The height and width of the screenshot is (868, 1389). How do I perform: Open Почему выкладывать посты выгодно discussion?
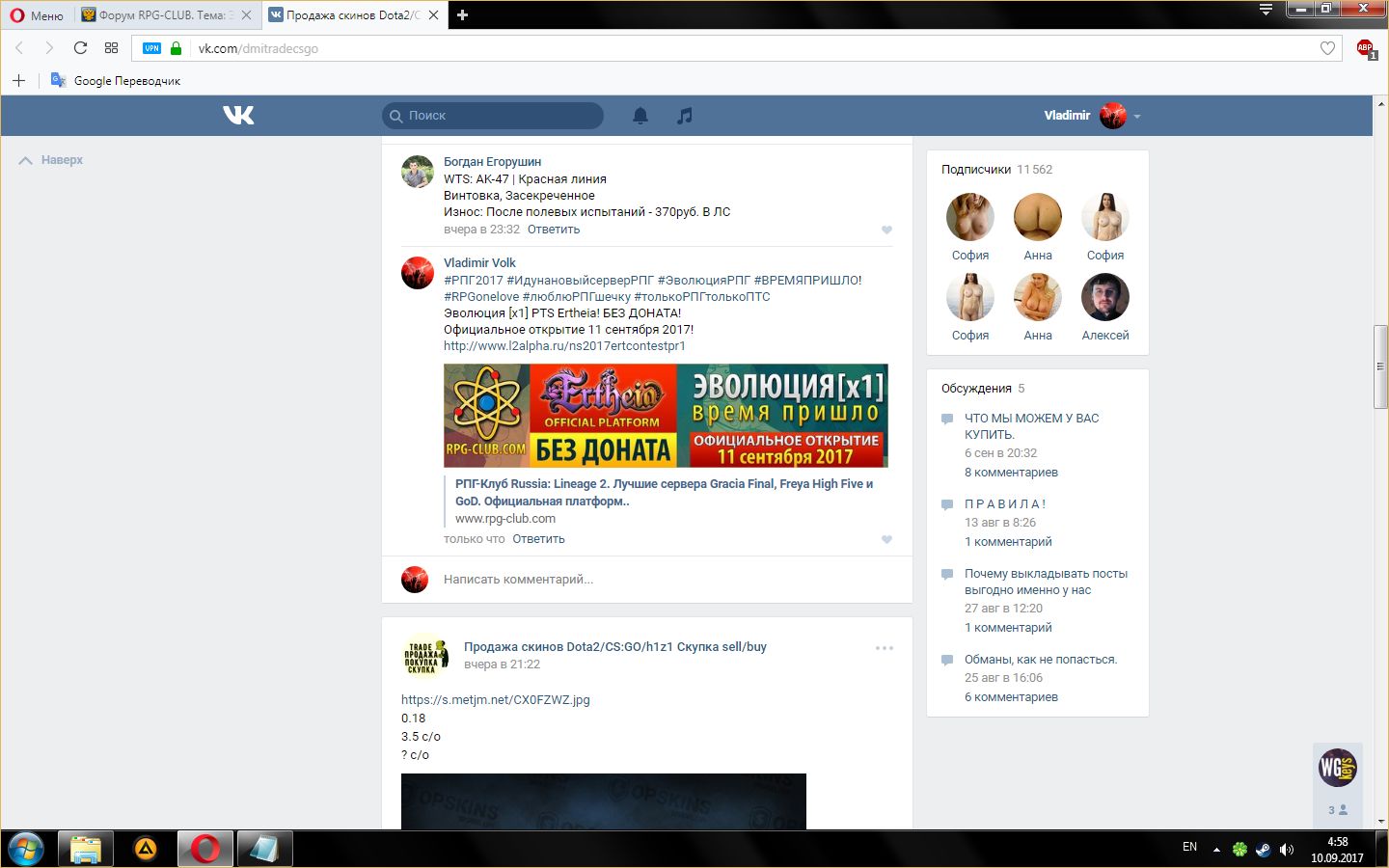pyautogui.click(x=1046, y=582)
